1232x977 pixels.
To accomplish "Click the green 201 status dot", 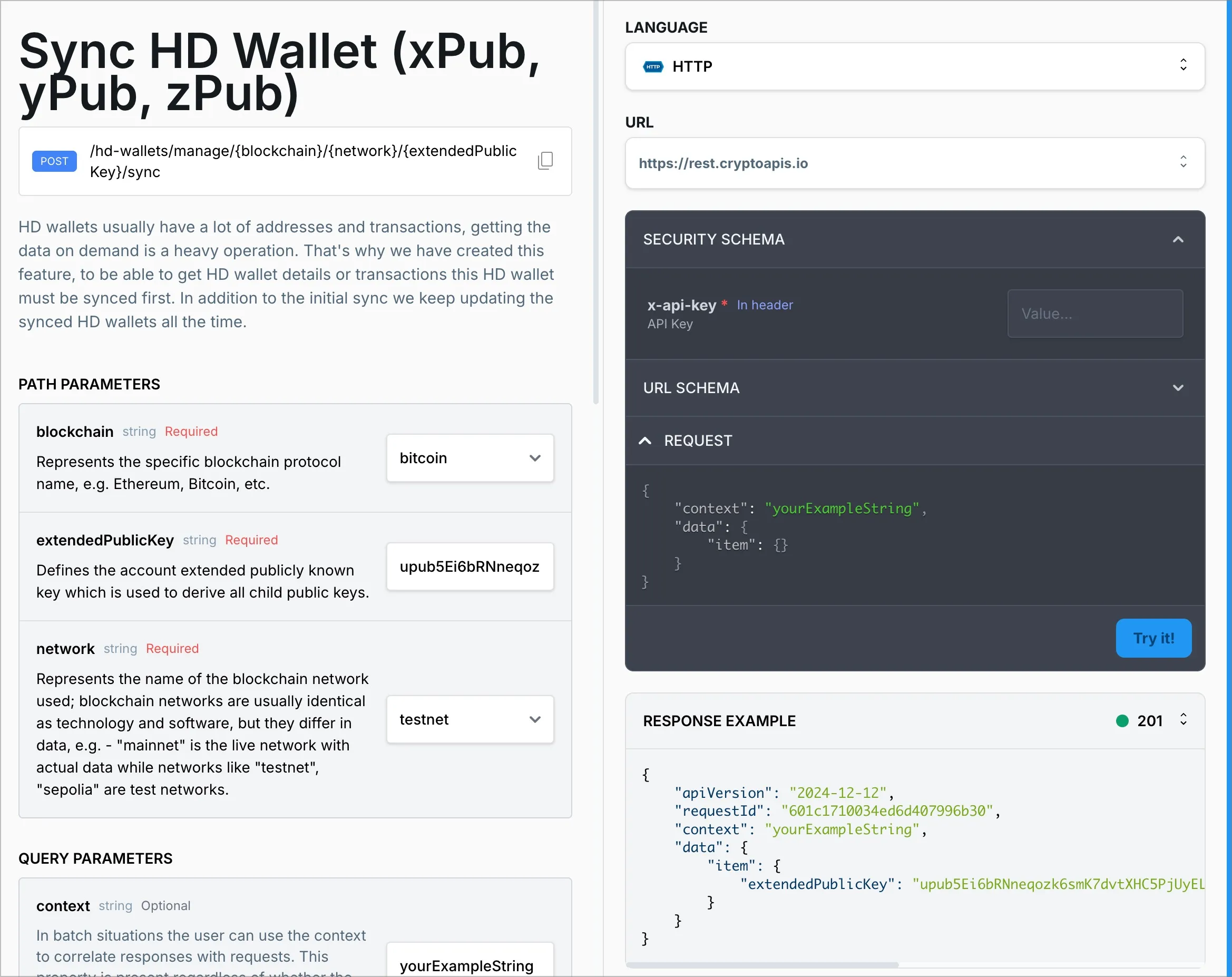I will [1122, 721].
